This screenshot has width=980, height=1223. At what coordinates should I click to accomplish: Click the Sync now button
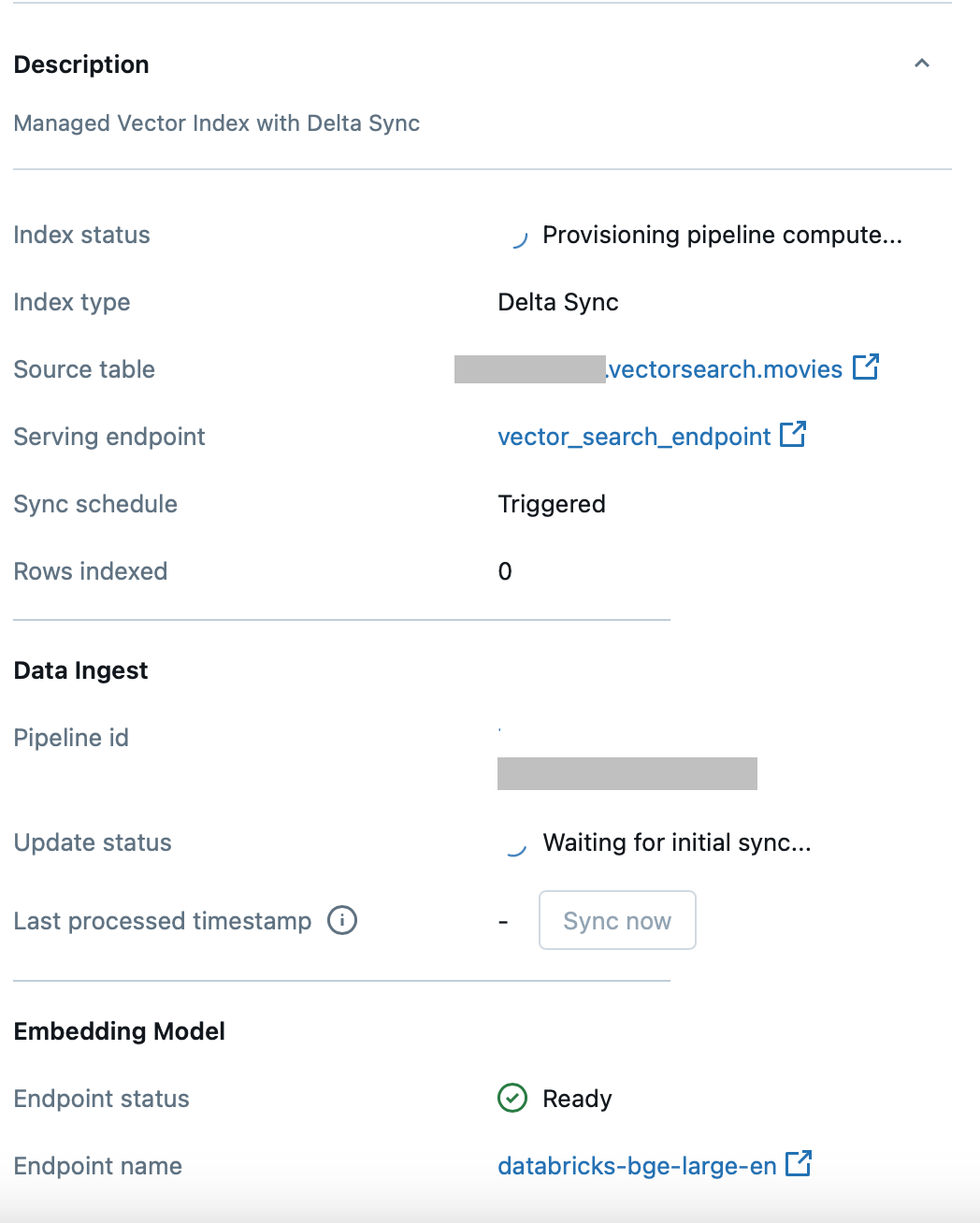click(x=617, y=920)
